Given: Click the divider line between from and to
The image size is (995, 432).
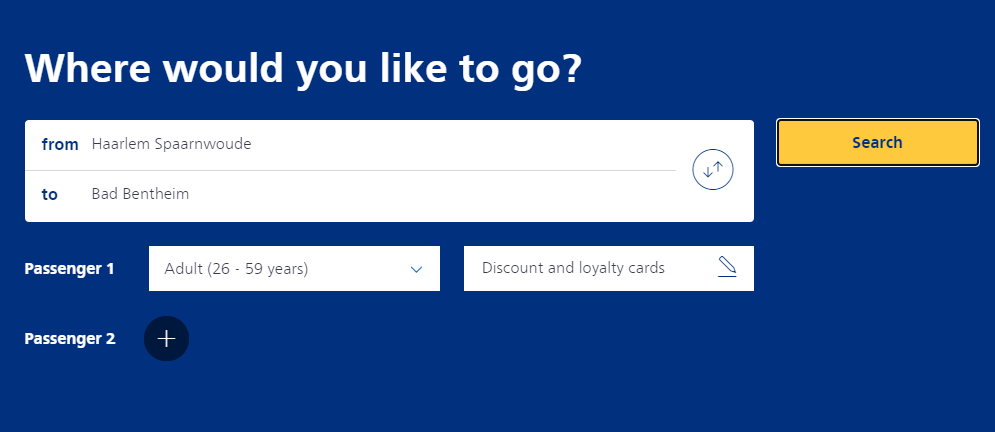Looking at the screenshot, I should (350, 171).
